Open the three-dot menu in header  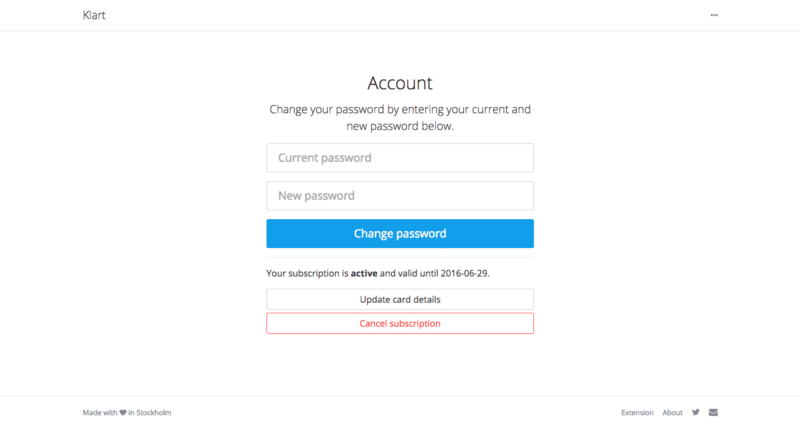pyautogui.click(x=714, y=15)
